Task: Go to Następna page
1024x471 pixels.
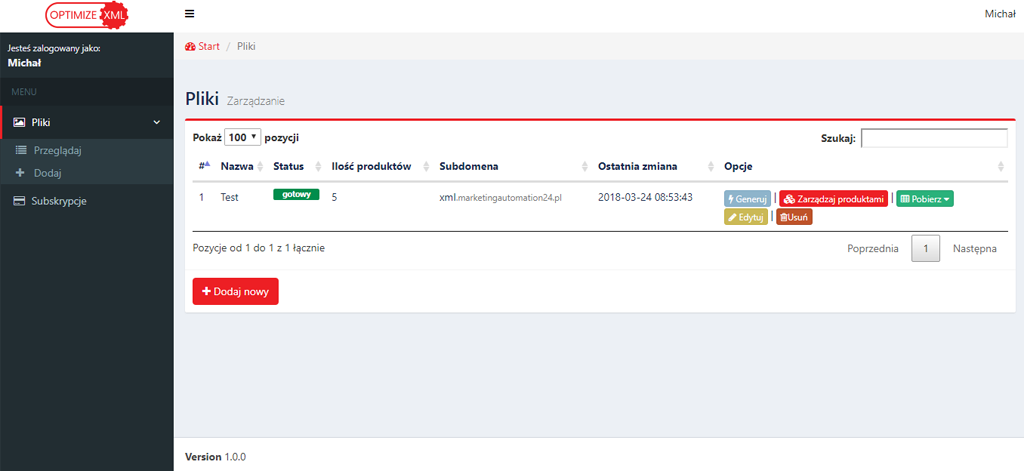Action: coord(974,248)
